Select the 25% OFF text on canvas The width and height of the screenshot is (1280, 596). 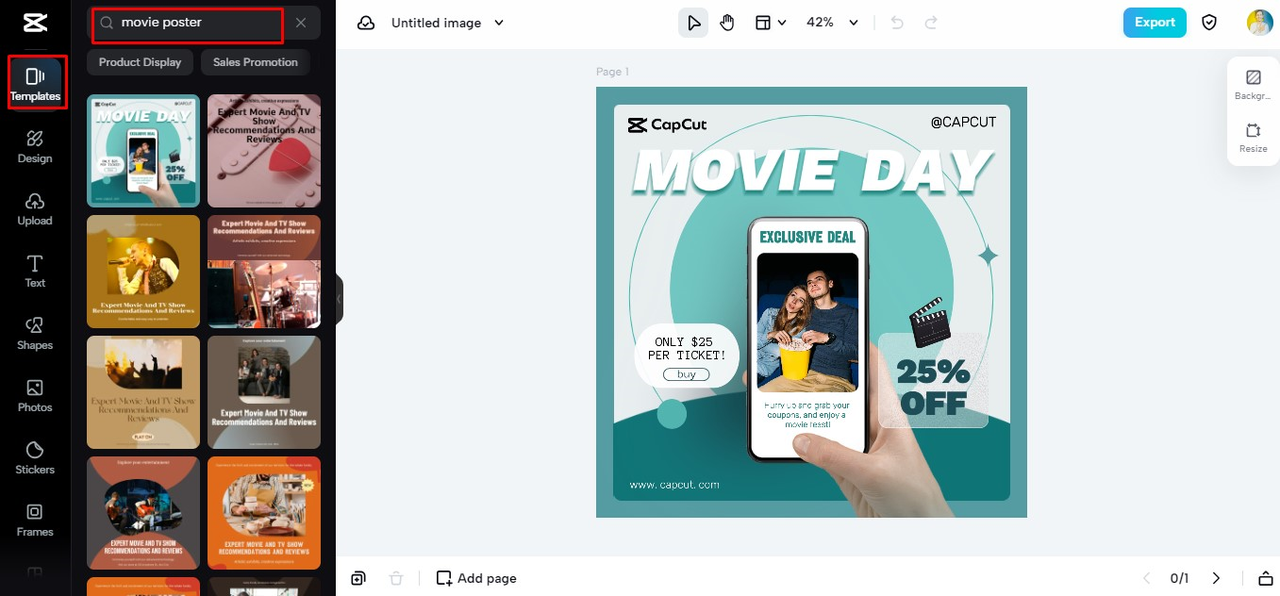[x=933, y=388]
